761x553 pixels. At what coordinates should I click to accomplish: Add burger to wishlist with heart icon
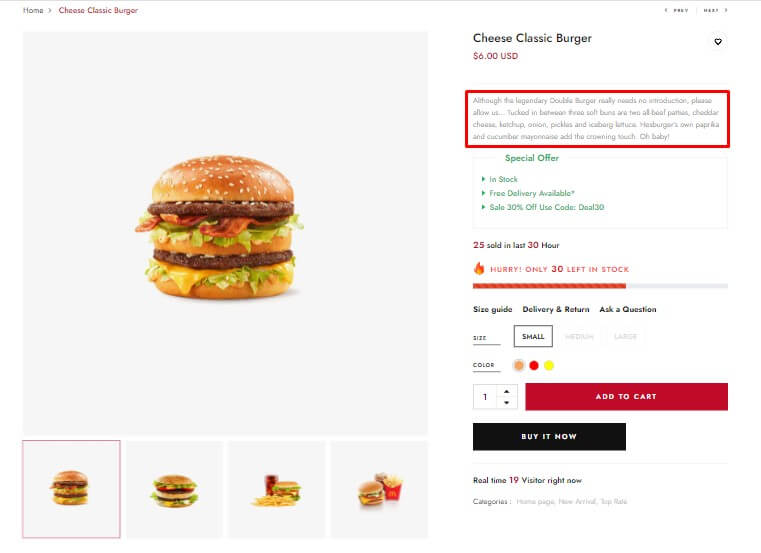click(718, 42)
